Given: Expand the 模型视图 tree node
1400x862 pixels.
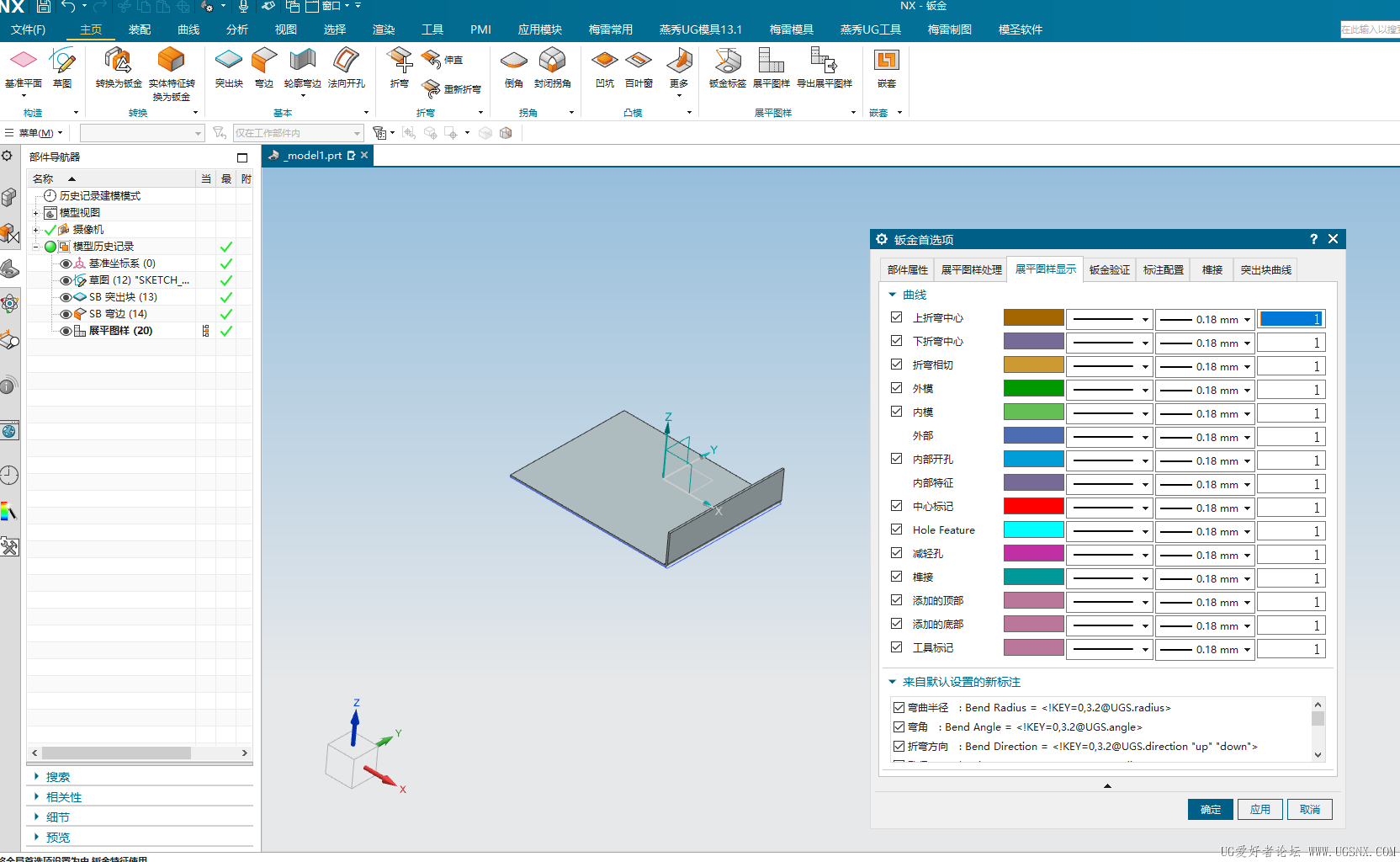Looking at the screenshot, I should pos(35,213).
